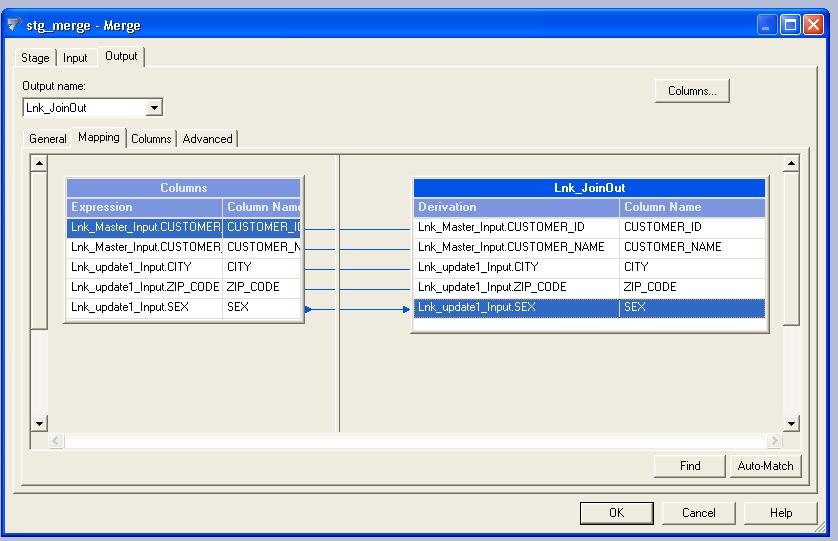Cancel the Merge stage dialog
Image resolution: width=838 pixels, height=541 pixels.
point(699,513)
